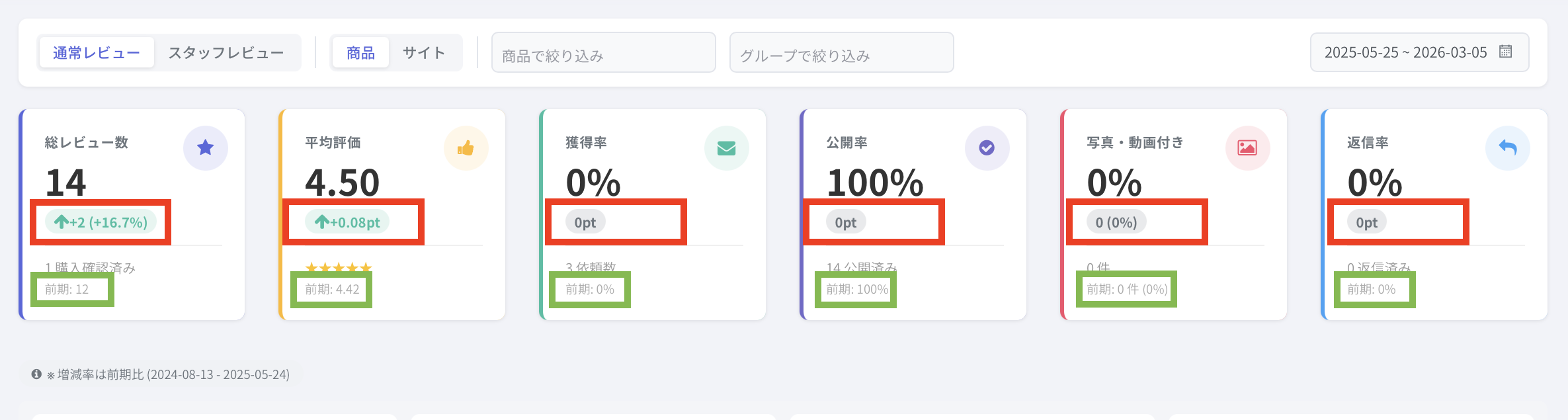Switch to the 通常レビュー tab

(x=97, y=53)
